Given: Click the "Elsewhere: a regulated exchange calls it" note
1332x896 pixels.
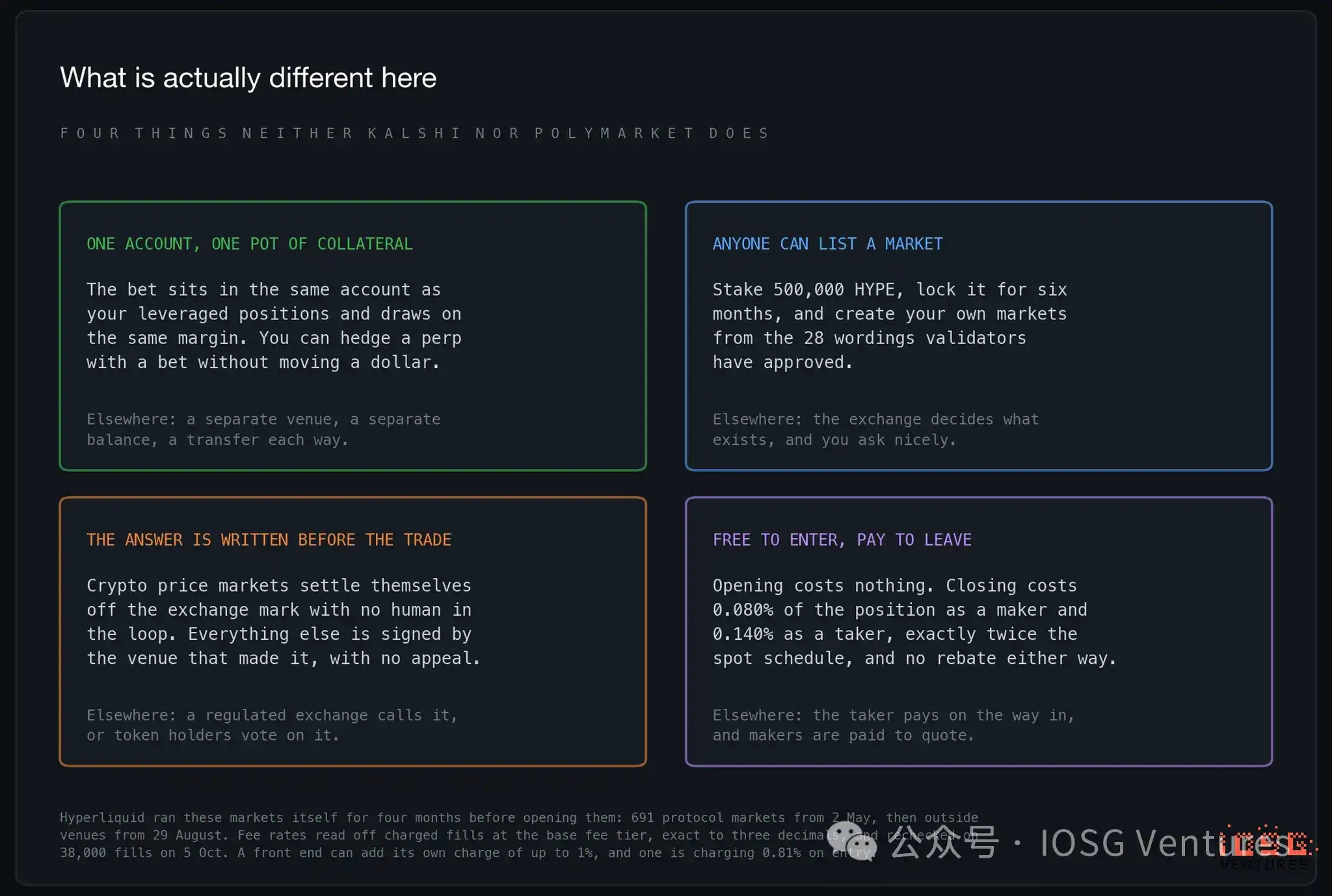Looking at the screenshot, I should click(272, 725).
